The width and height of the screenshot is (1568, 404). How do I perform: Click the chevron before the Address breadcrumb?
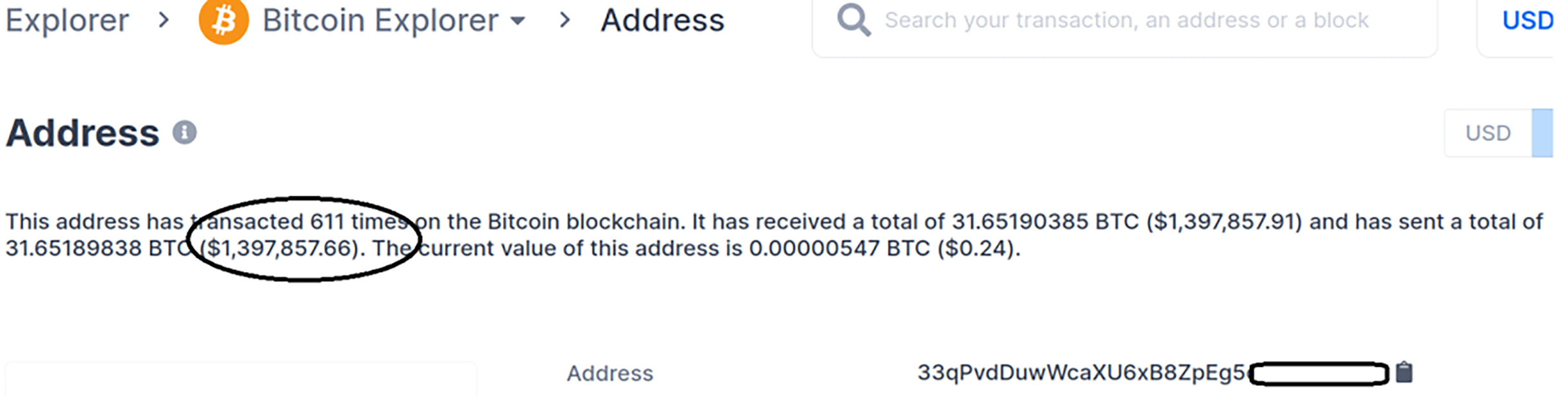point(565,21)
